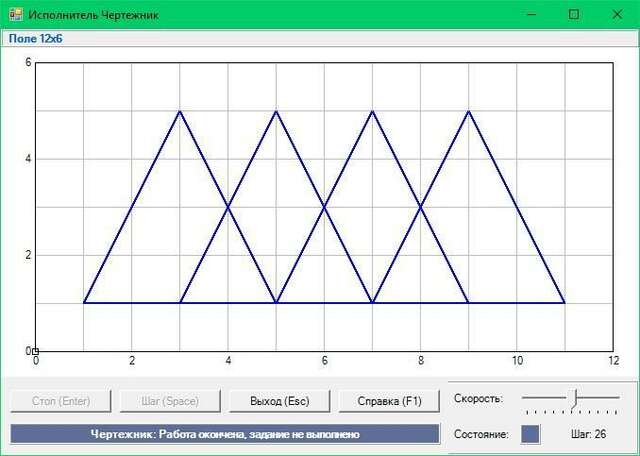Click the Поле 12x6 header label
Screen dimensions: 640x456
pos(36,39)
